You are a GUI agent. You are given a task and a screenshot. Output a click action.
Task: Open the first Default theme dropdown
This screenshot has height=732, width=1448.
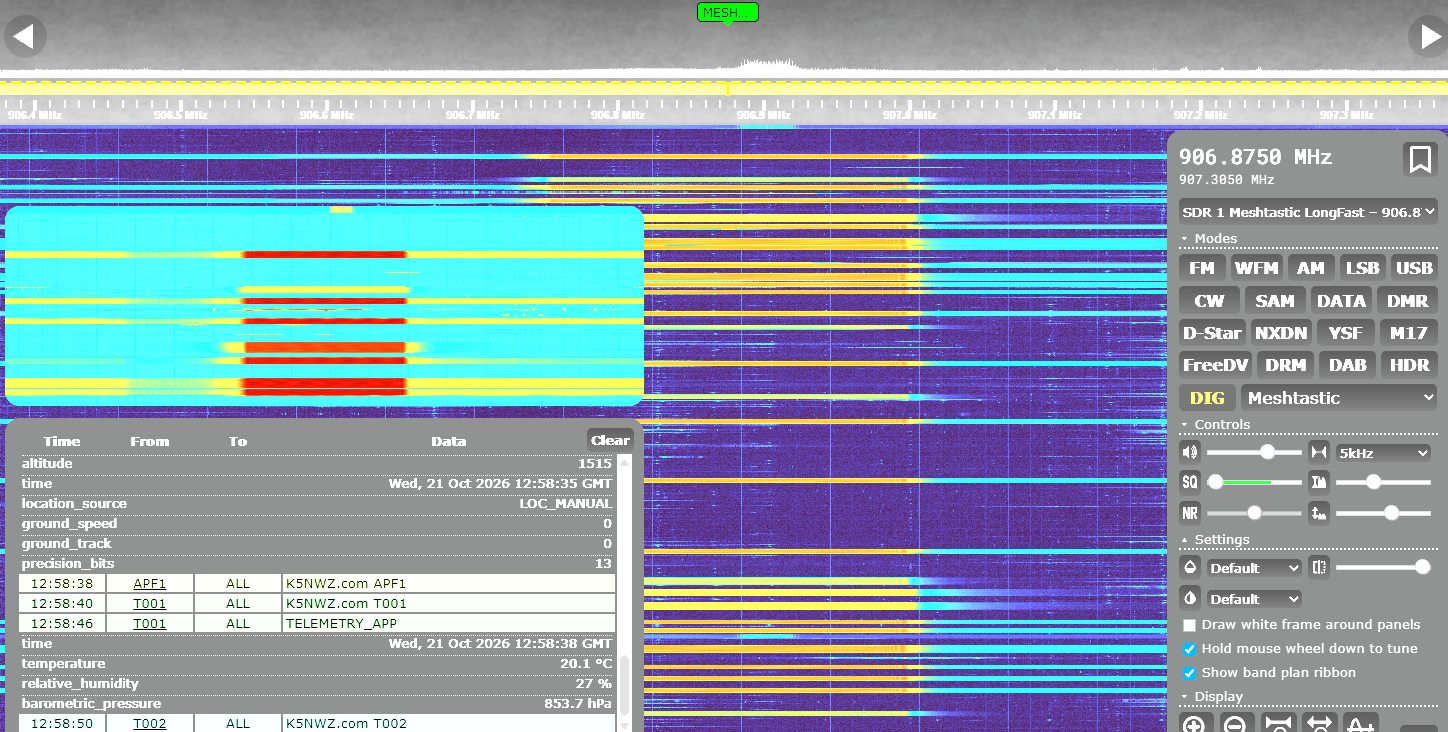pos(1254,568)
